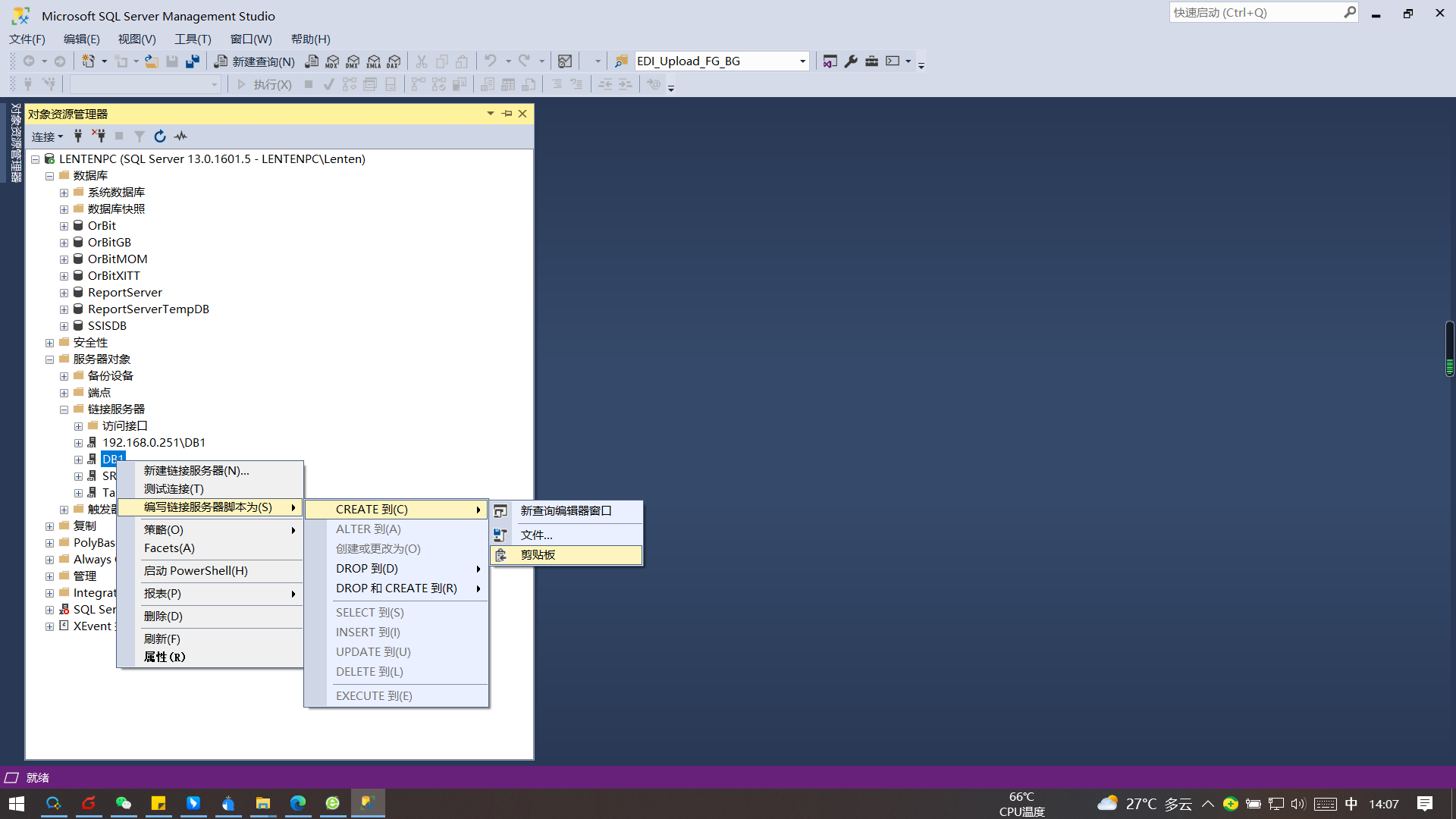Click the Execute query button
Viewport: 1456px width, 819px height.
264,84
